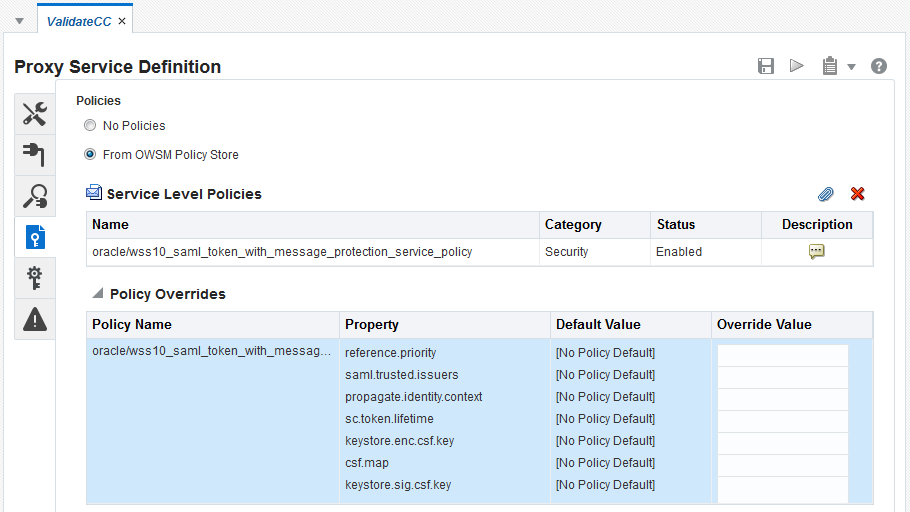The width and height of the screenshot is (910, 512).
Task: Click default value of reference.priority
Action: tap(605, 353)
